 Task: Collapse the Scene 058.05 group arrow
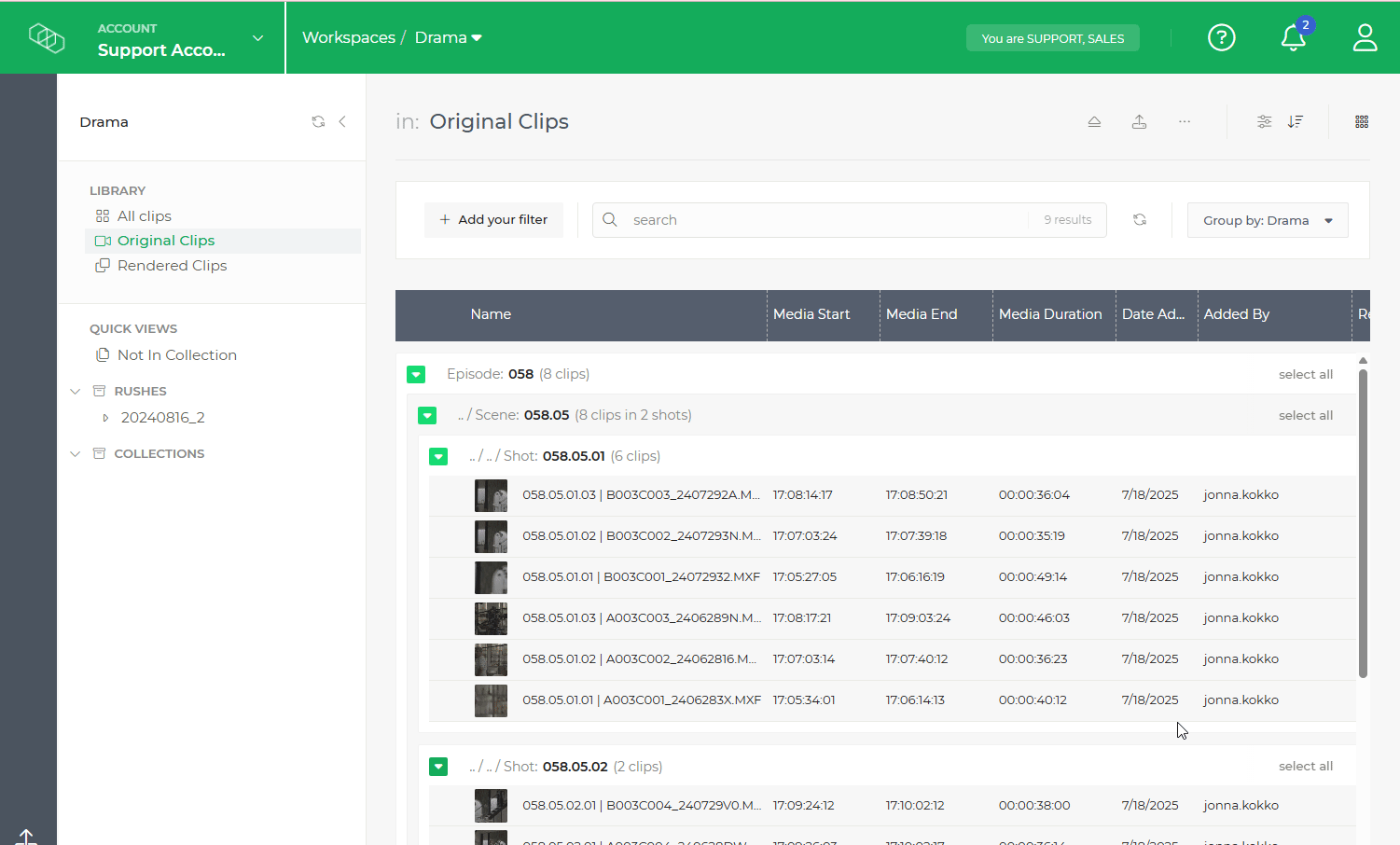427,415
